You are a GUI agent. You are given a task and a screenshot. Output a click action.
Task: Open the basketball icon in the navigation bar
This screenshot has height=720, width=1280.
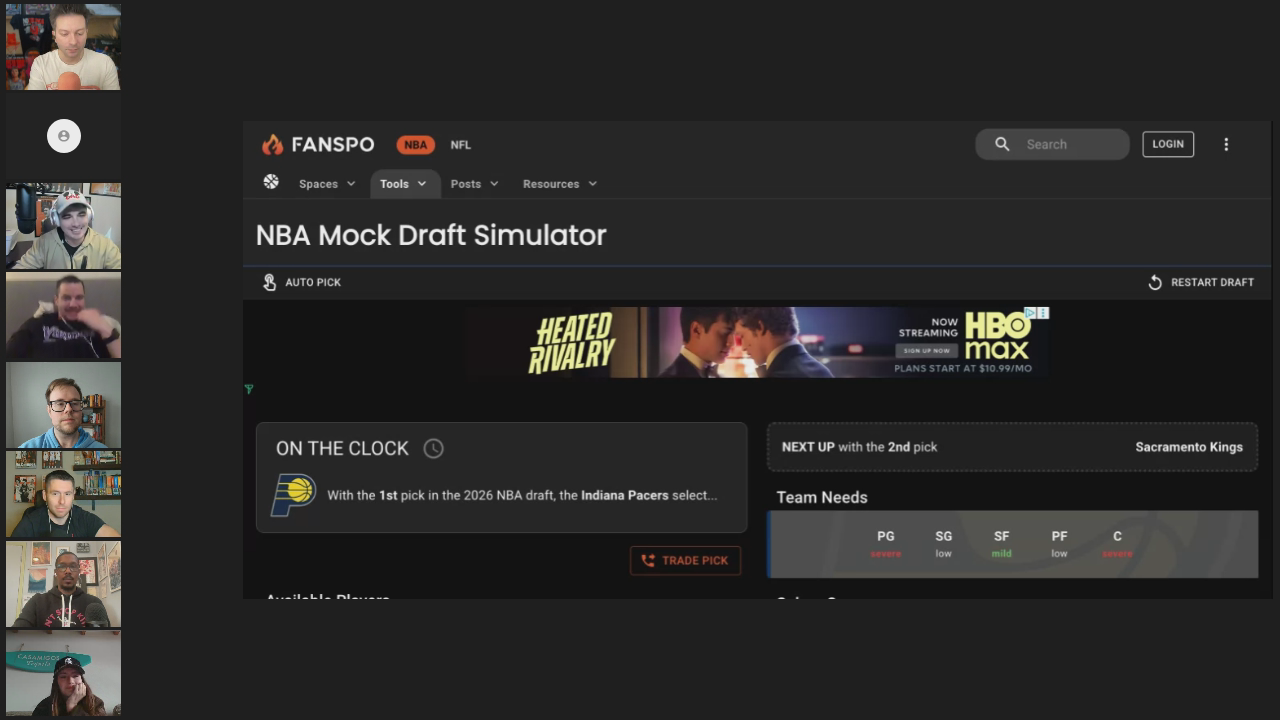click(x=271, y=182)
